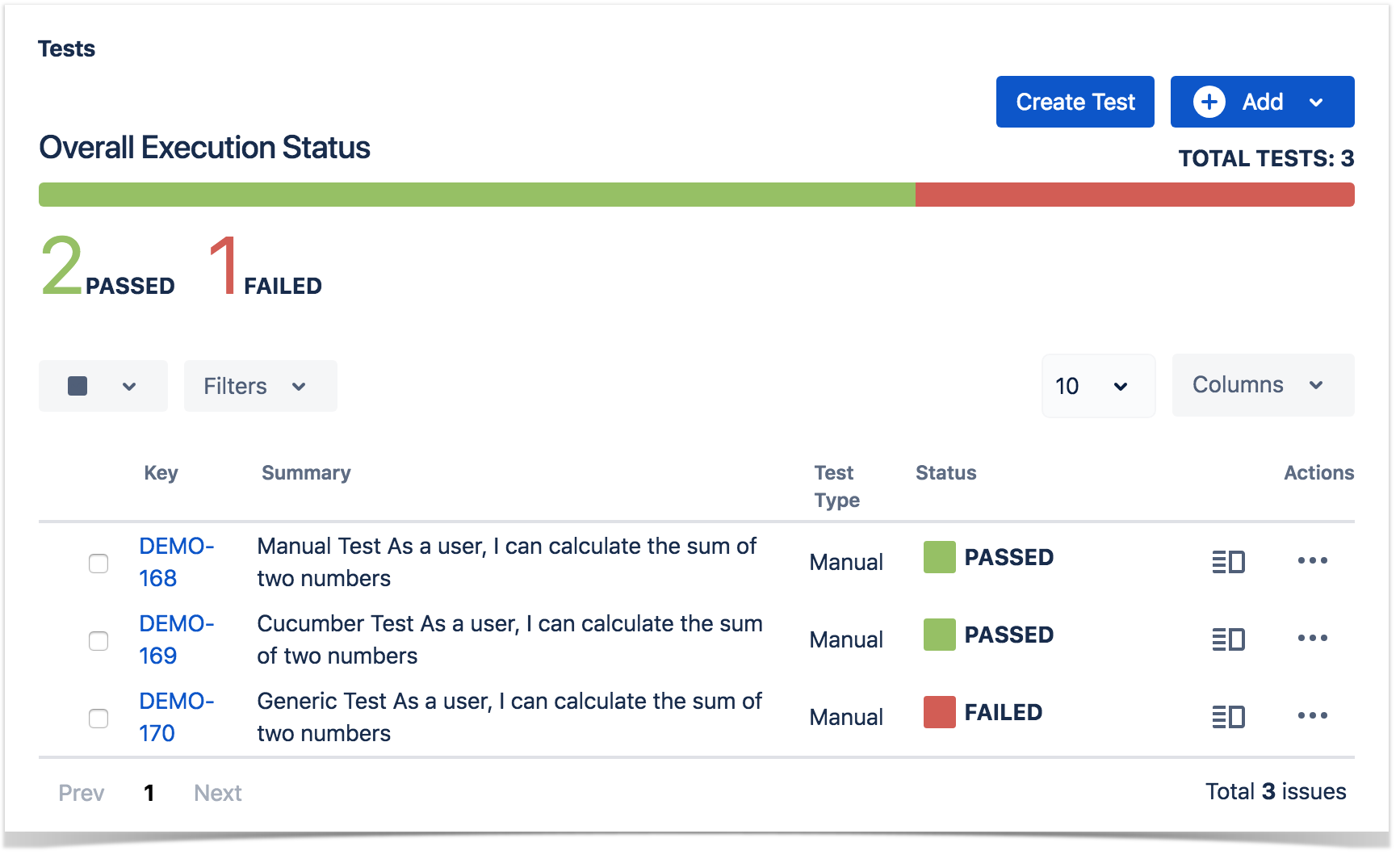Tick the checkbox for DEMO-168
The image size is (1400, 855).
(x=99, y=564)
